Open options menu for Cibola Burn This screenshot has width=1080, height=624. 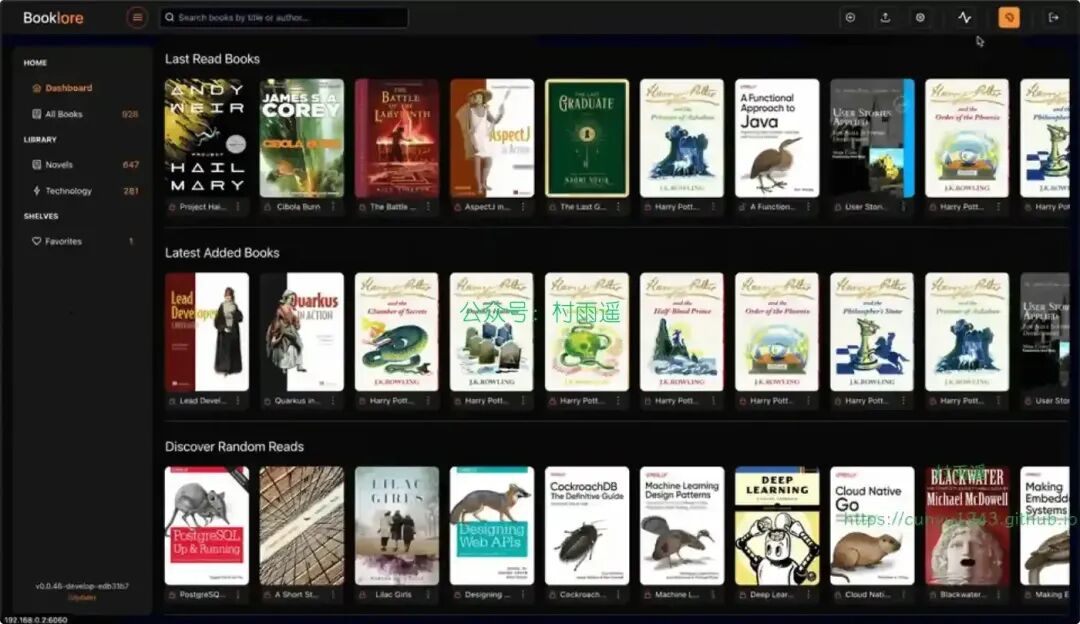tap(333, 207)
